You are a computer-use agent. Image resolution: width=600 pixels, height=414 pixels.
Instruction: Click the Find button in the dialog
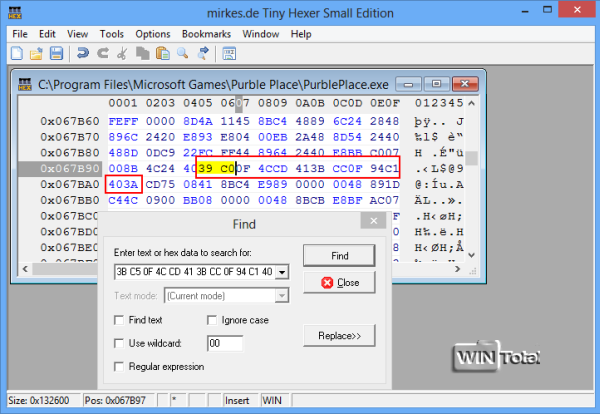point(339,256)
